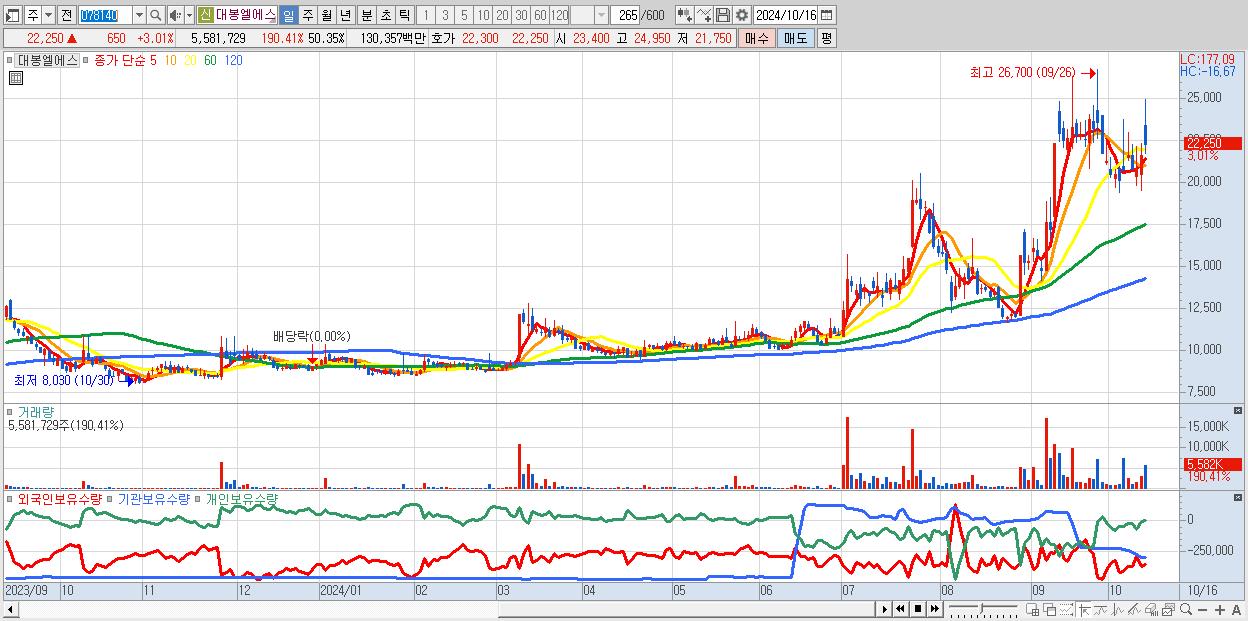The image size is (1248, 621).
Task: Close the volume panel with its x button
Action: [1239, 410]
